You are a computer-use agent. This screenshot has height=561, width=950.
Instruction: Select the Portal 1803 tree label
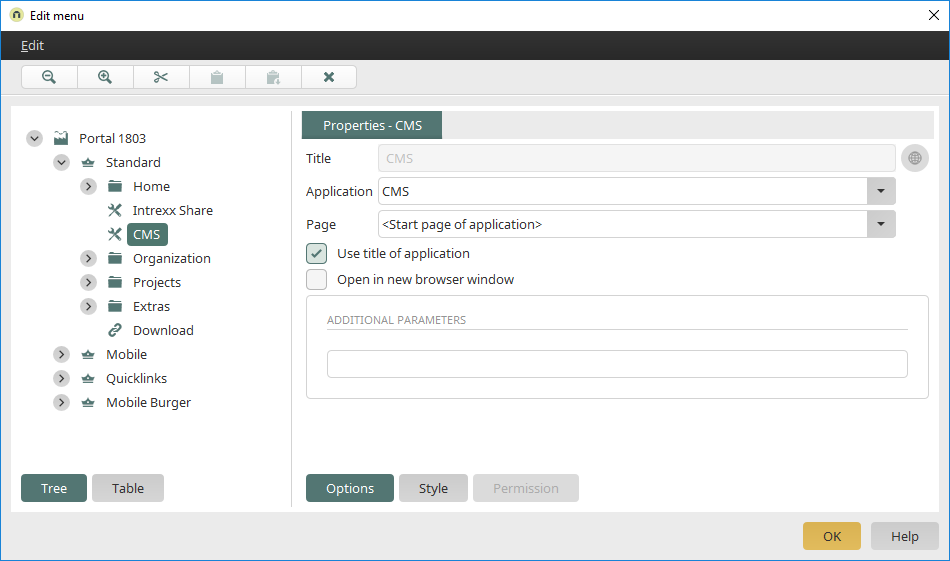(x=113, y=138)
